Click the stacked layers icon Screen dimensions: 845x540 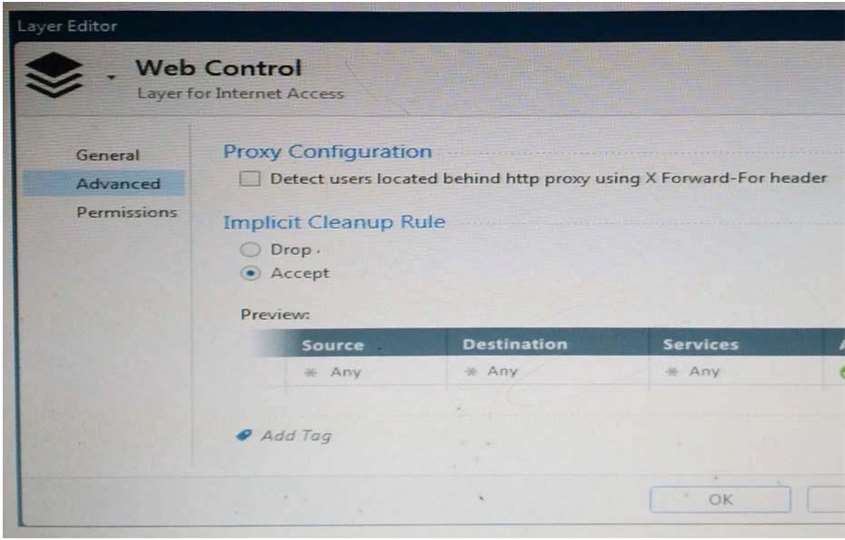click(x=54, y=75)
